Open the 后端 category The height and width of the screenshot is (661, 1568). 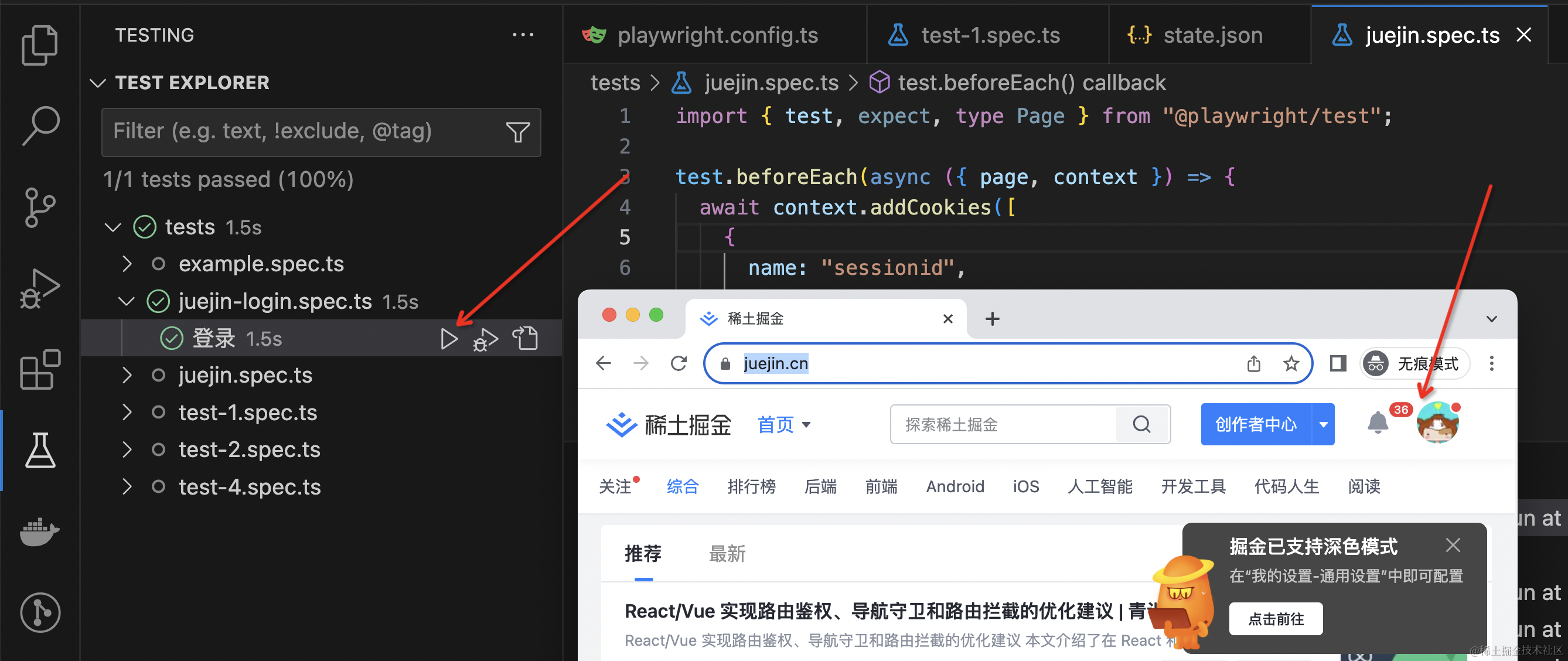820,486
